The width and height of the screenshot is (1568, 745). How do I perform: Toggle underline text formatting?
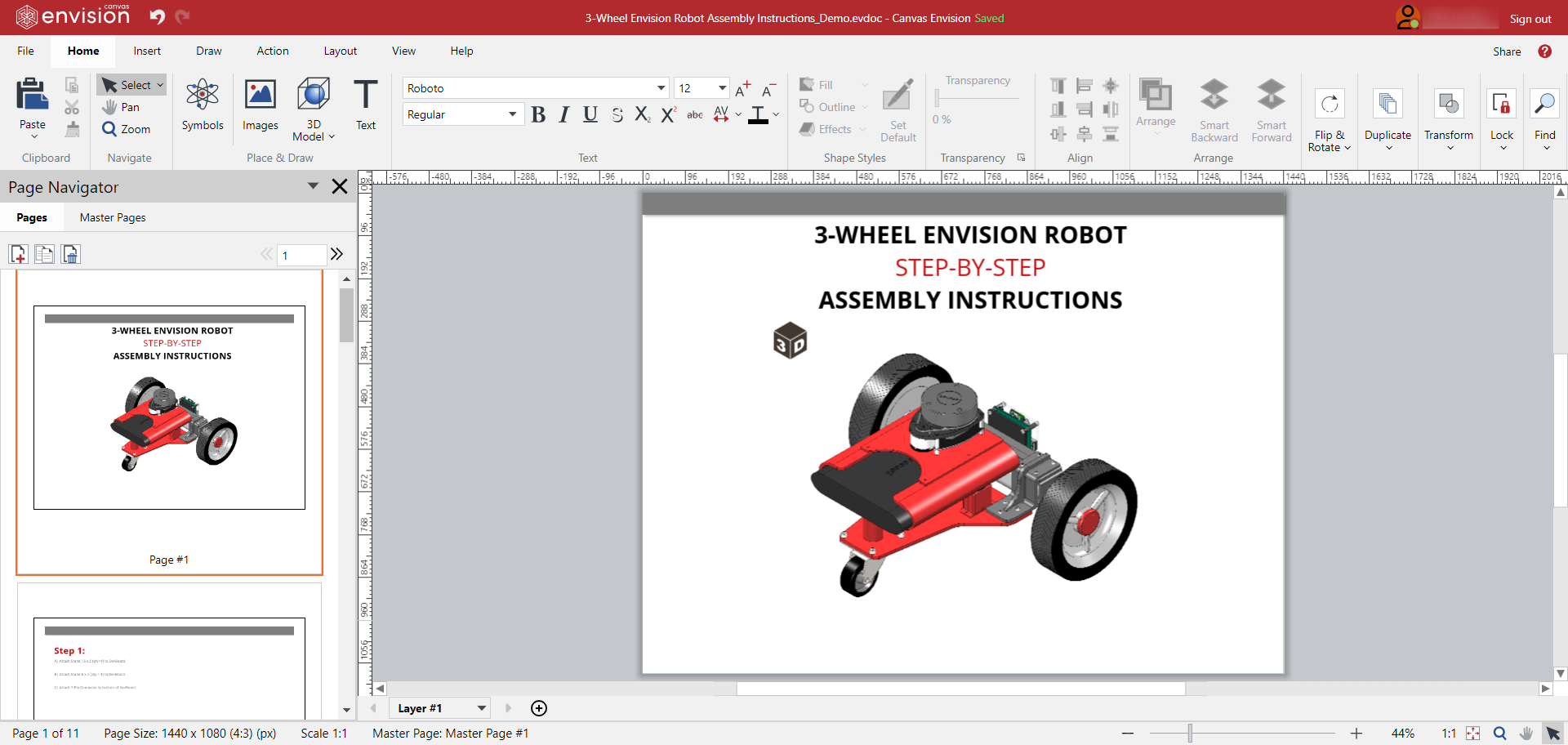pyautogui.click(x=590, y=115)
